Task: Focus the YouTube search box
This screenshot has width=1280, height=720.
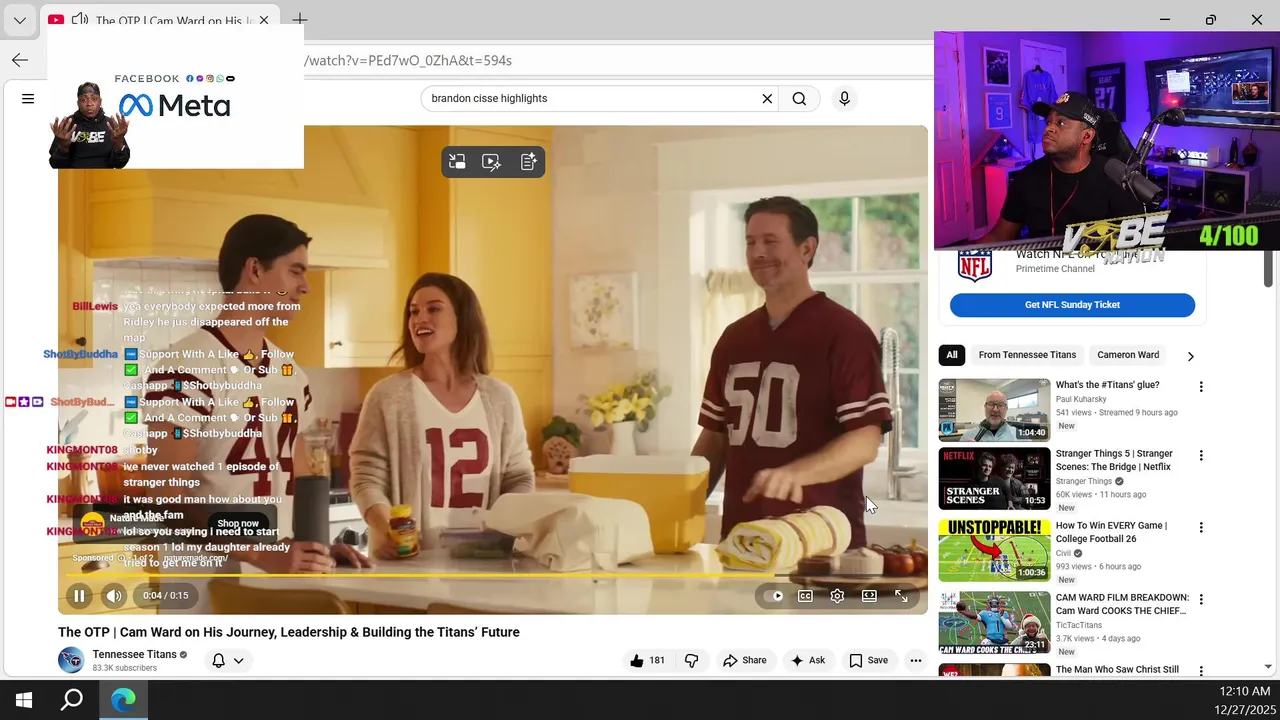Action: point(590,98)
